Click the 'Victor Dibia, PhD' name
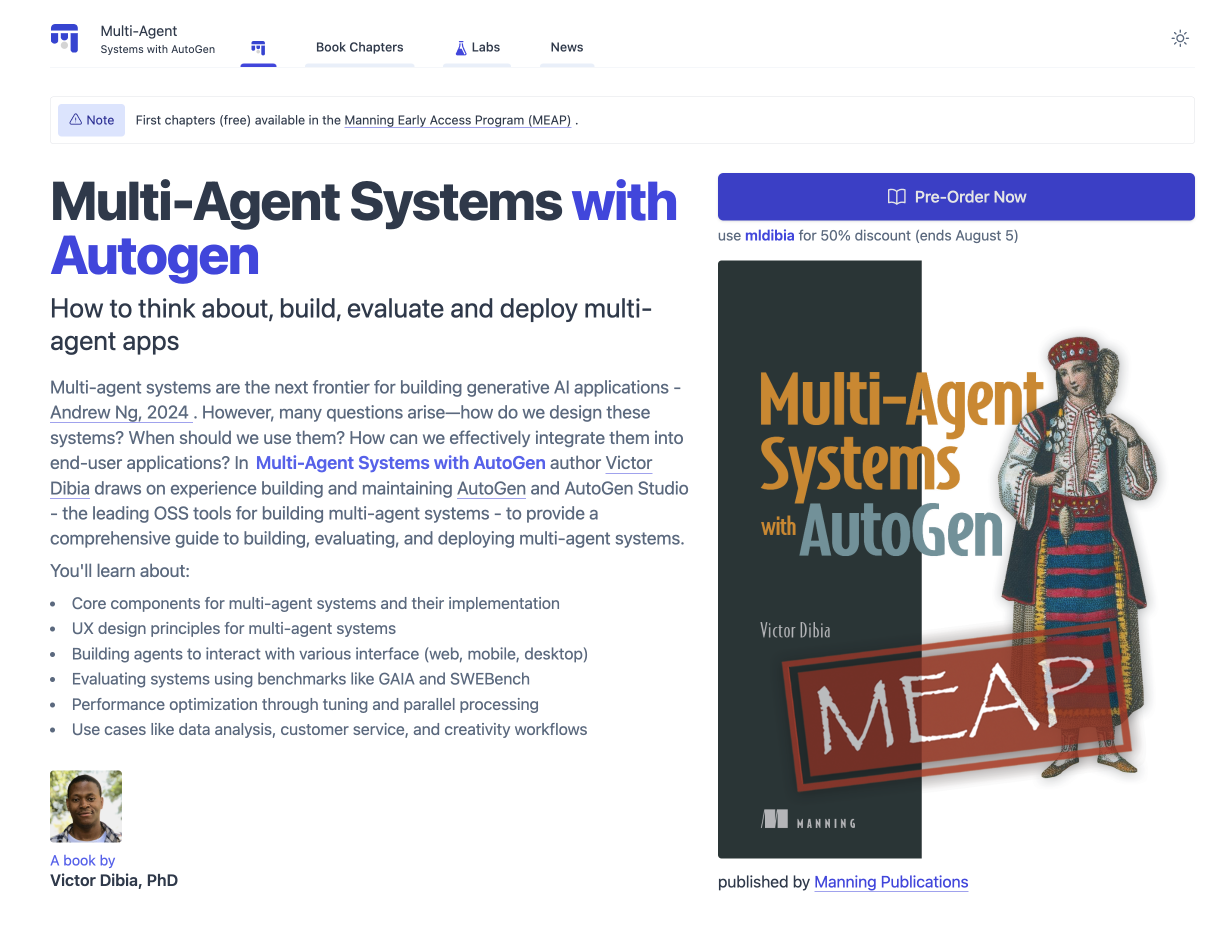Viewport: 1227px width, 933px height. click(114, 880)
